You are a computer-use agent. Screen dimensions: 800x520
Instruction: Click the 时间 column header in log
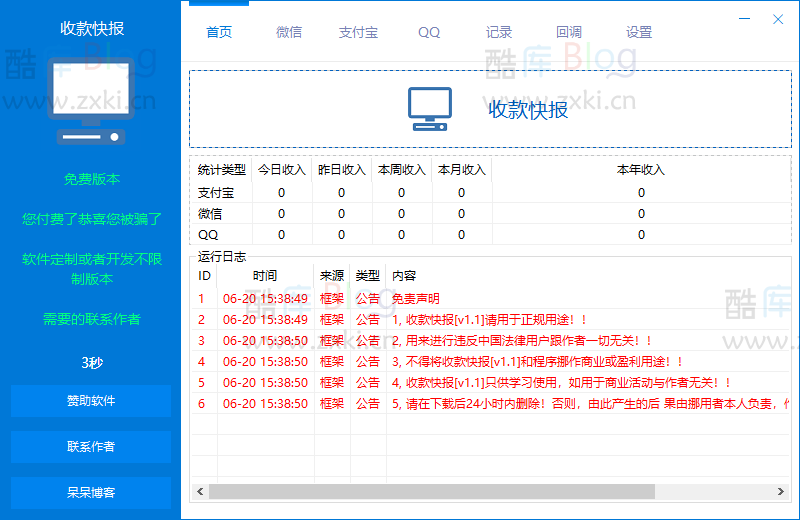(265, 276)
